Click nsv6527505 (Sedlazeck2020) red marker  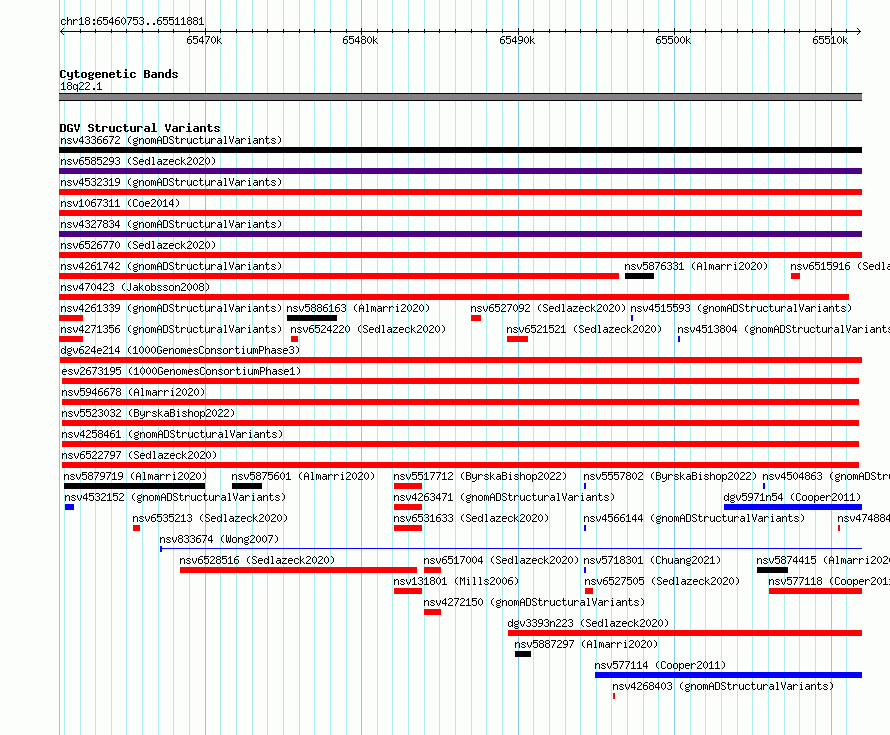(589, 591)
